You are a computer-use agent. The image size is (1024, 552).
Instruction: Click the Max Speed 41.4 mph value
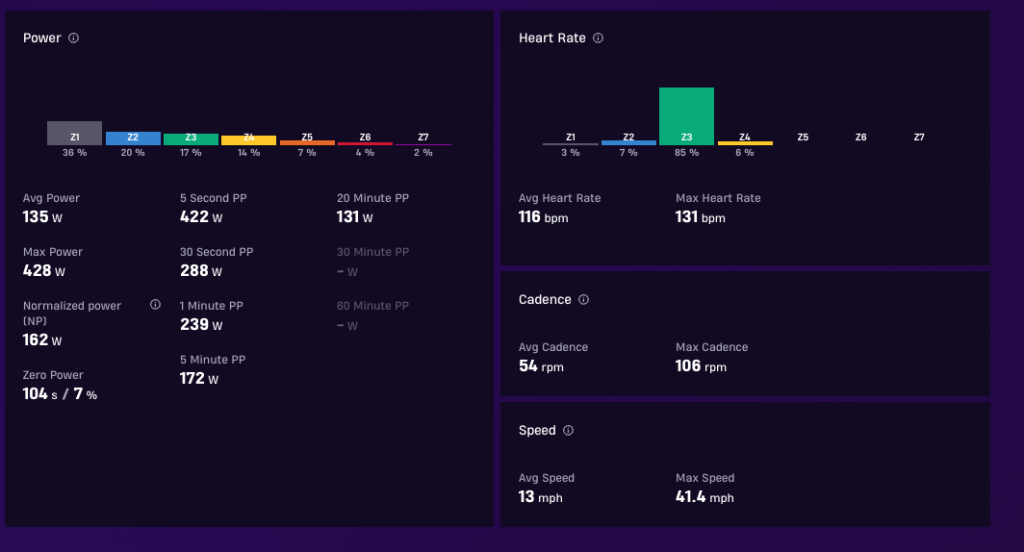705,497
